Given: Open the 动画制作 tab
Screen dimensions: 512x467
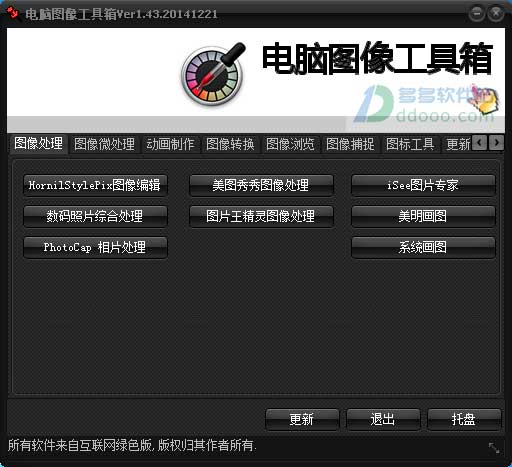Looking at the screenshot, I should [x=170, y=144].
